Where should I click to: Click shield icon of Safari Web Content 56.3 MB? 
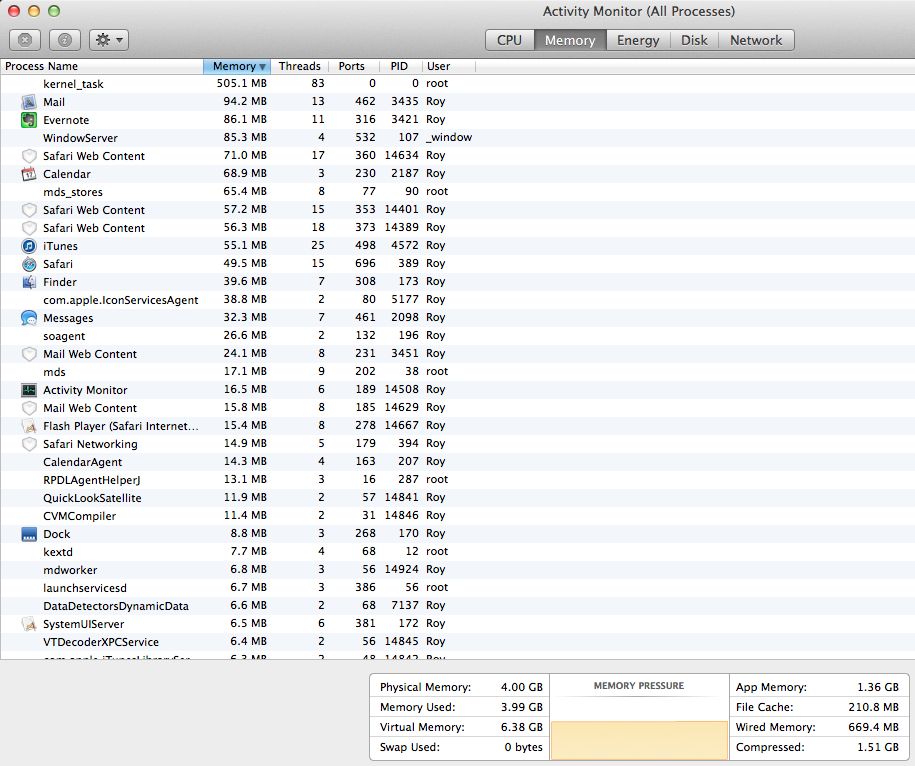click(x=29, y=228)
